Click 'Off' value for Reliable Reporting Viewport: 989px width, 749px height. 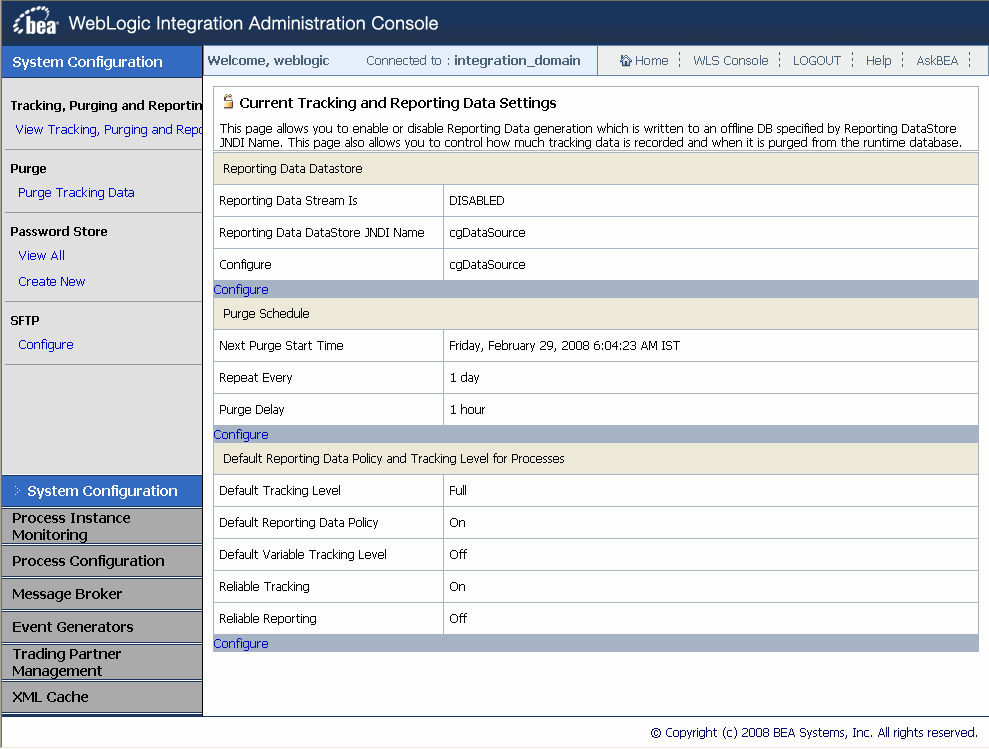(458, 618)
